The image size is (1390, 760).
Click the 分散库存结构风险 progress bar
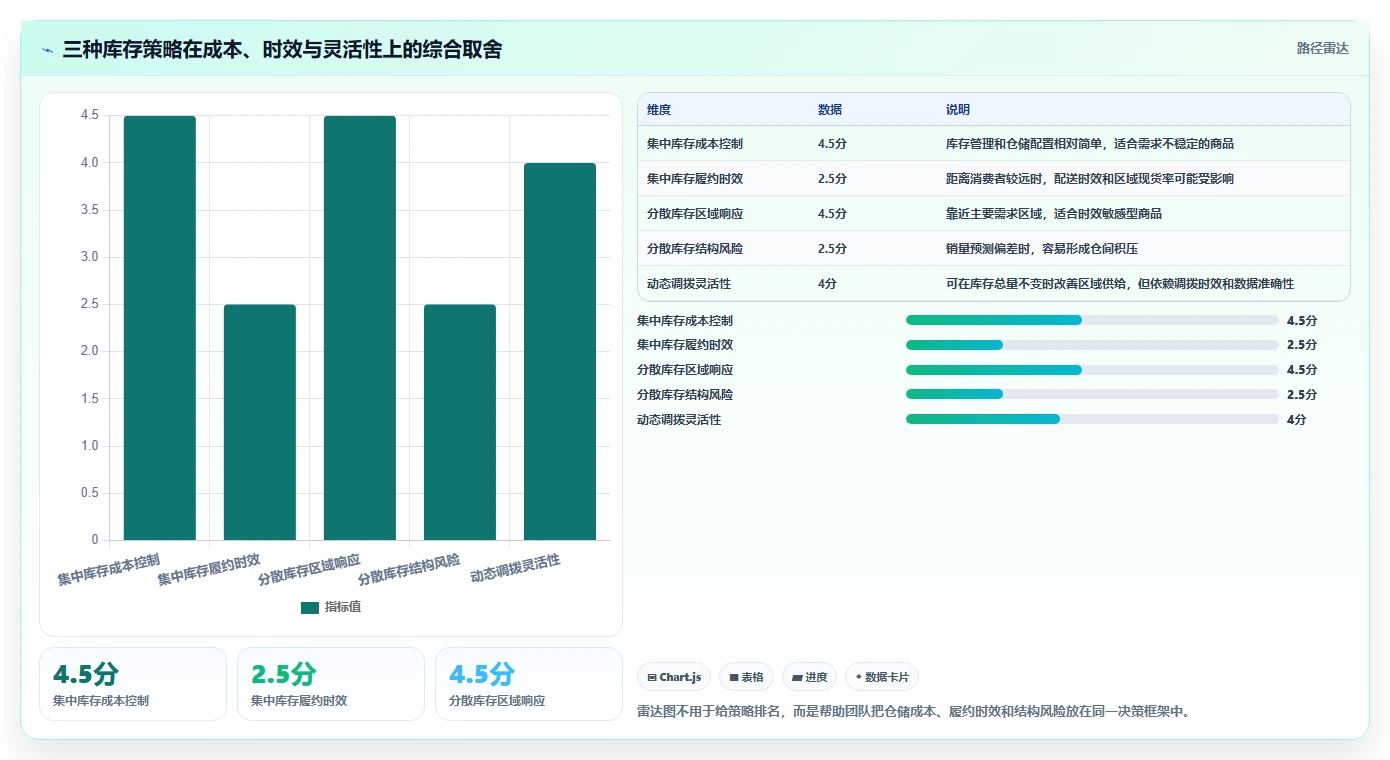(x=1092, y=394)
